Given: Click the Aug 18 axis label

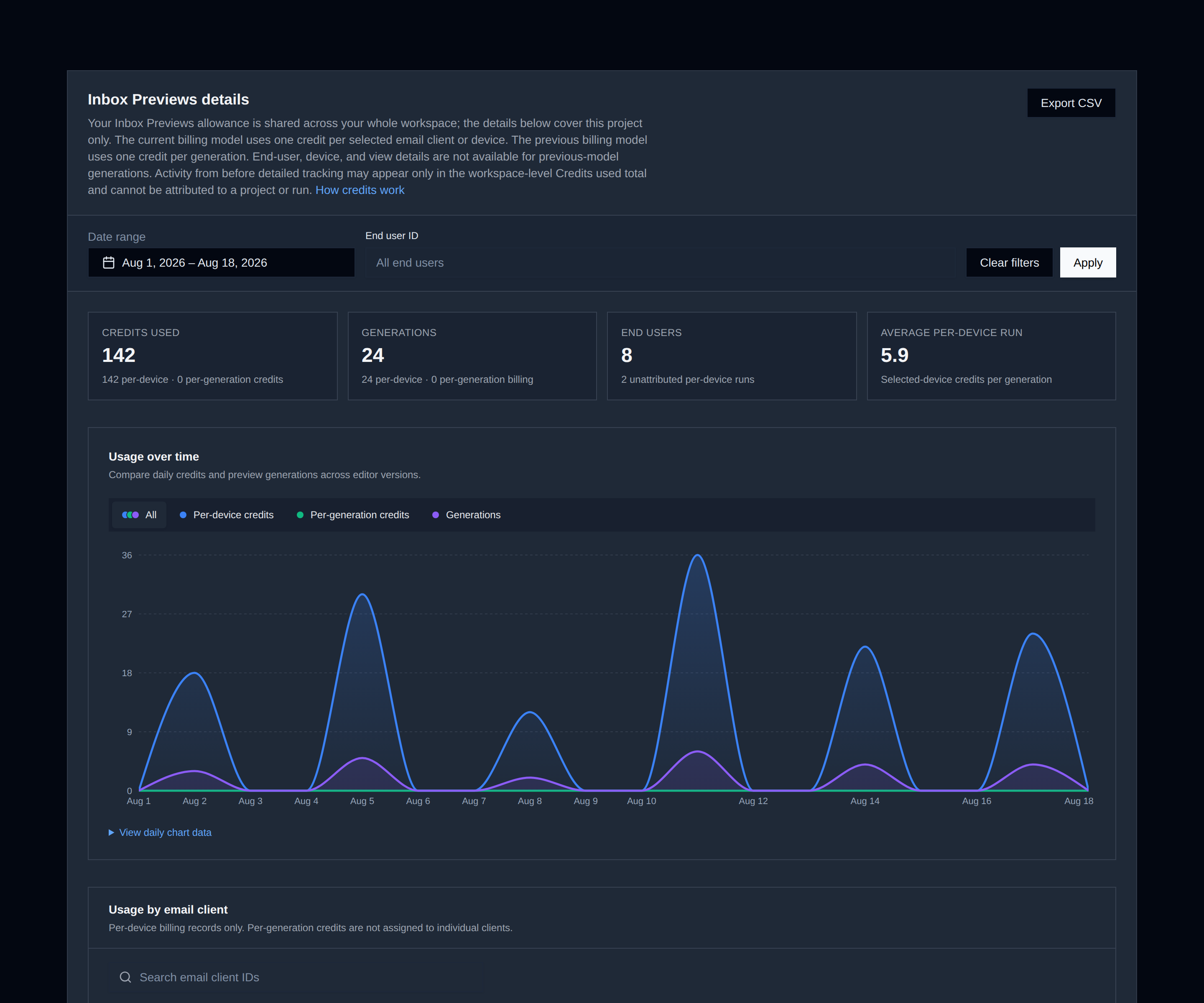Looking at the screenshot, I should [x=1079, y=801].
